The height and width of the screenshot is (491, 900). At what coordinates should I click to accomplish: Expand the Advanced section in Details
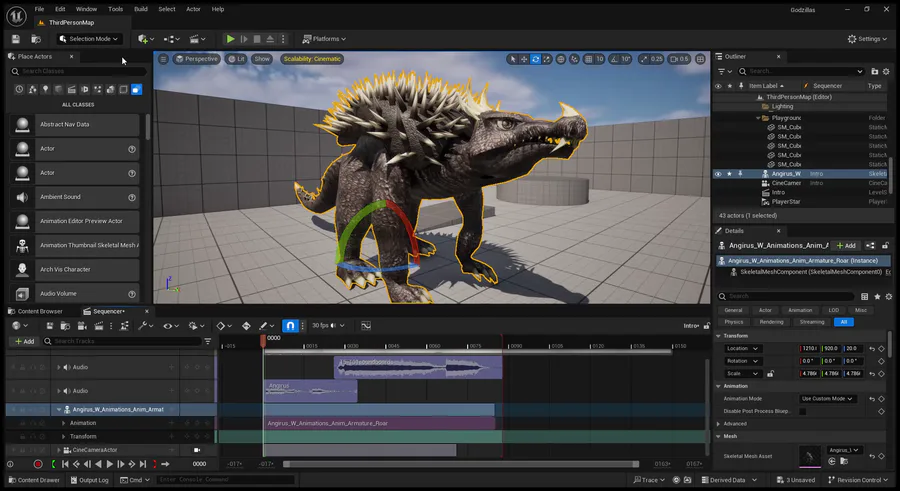click(x=719, y=424)
